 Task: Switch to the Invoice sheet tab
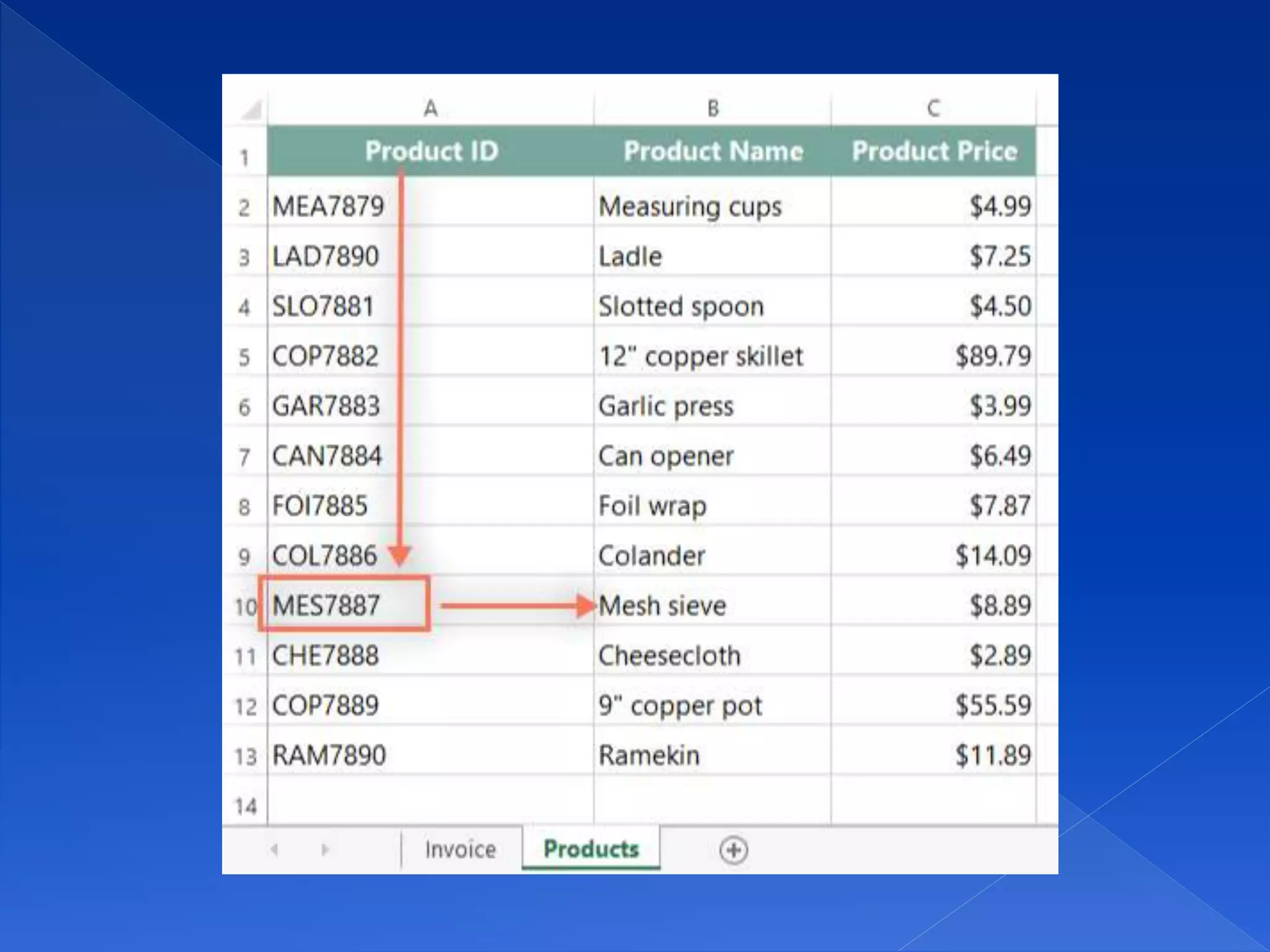pyautogui.click(x=460, y=850)
